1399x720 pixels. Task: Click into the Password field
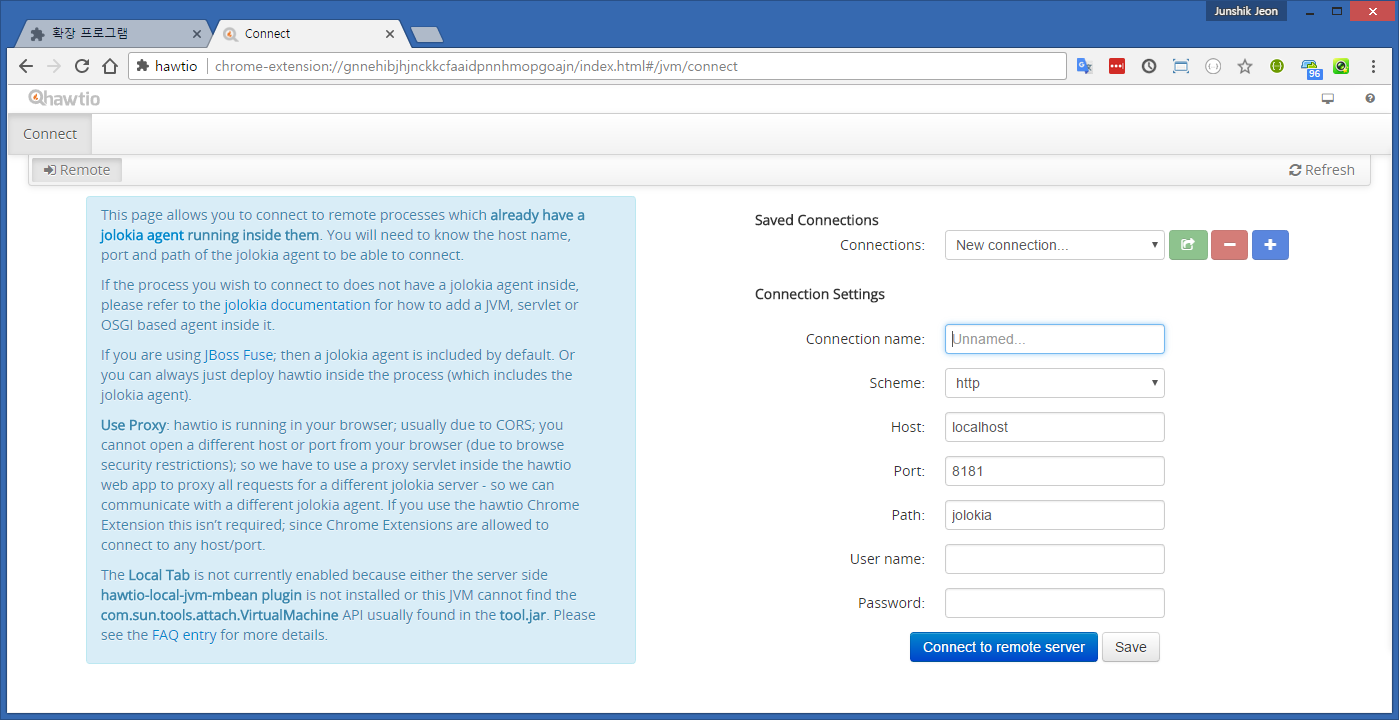click(x=1054, y=603)
